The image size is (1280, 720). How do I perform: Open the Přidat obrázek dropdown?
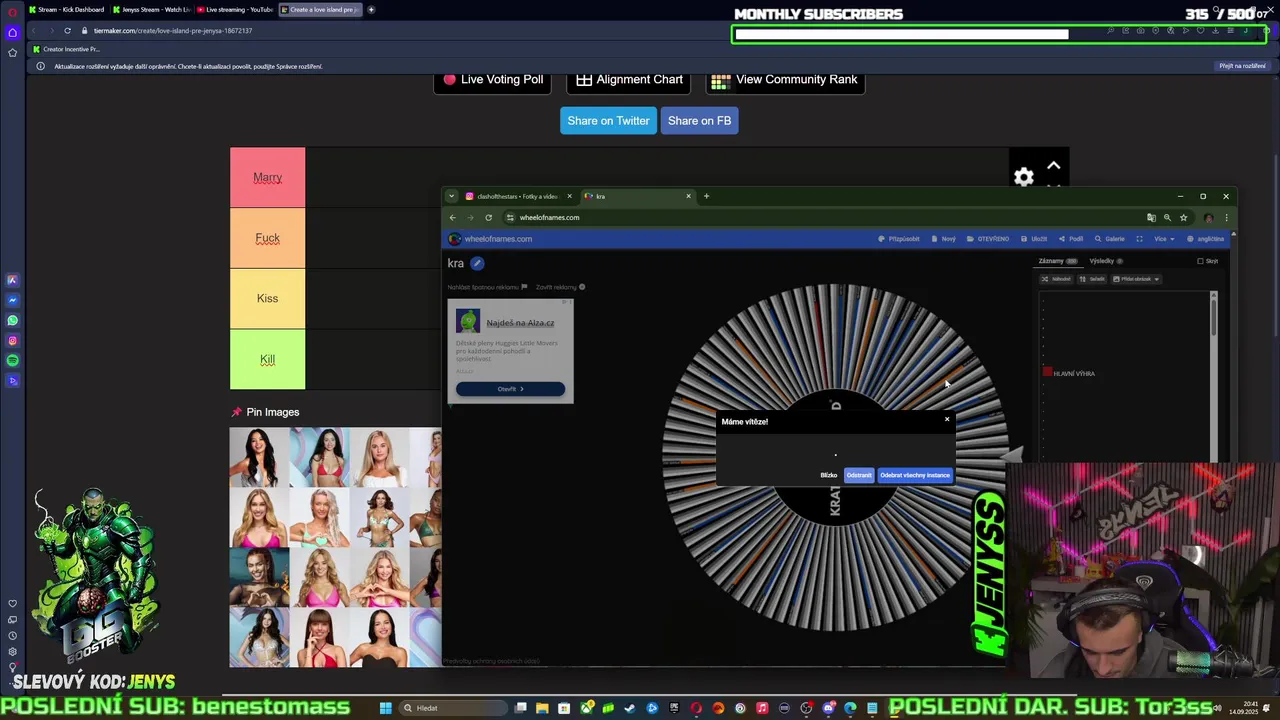point(1136,279)
